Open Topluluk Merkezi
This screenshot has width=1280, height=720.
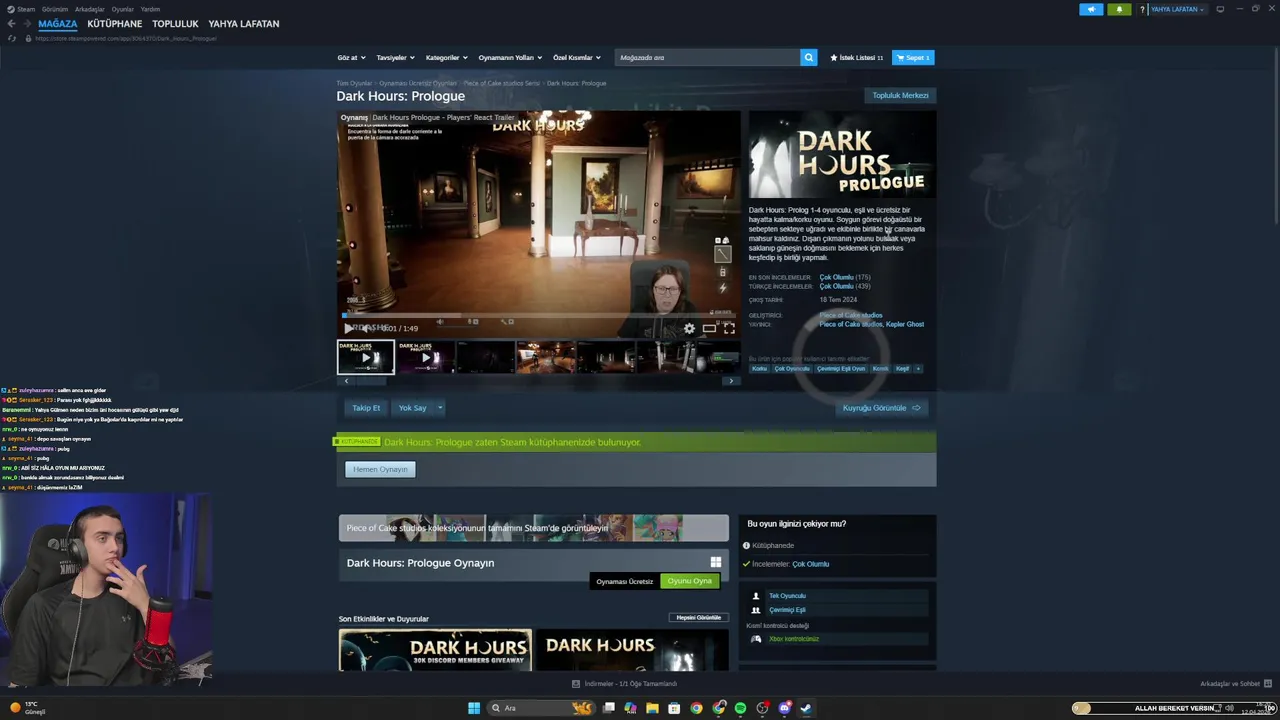click(x=900, y=96)
